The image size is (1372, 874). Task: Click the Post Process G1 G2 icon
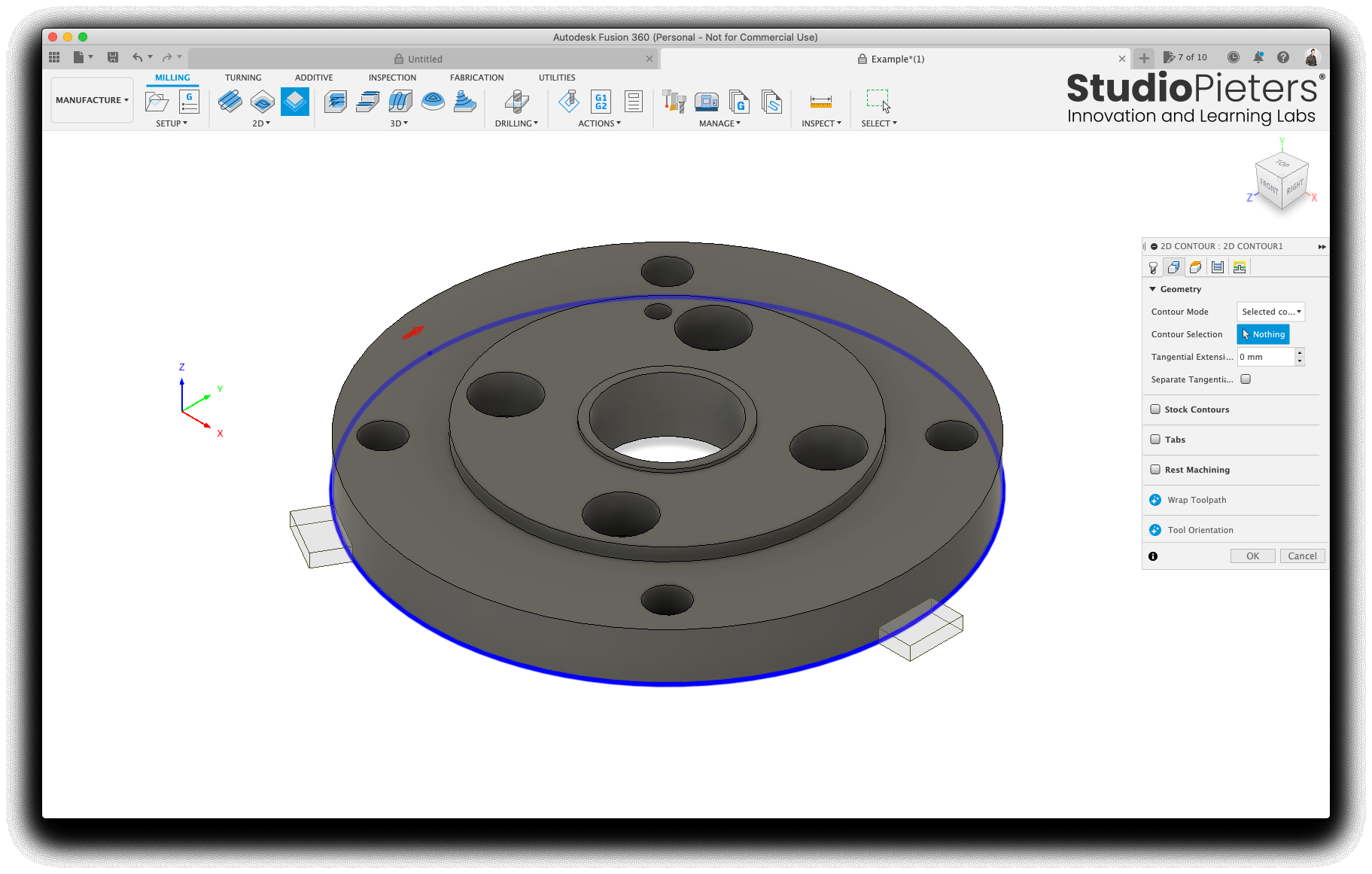pos(601,102)
